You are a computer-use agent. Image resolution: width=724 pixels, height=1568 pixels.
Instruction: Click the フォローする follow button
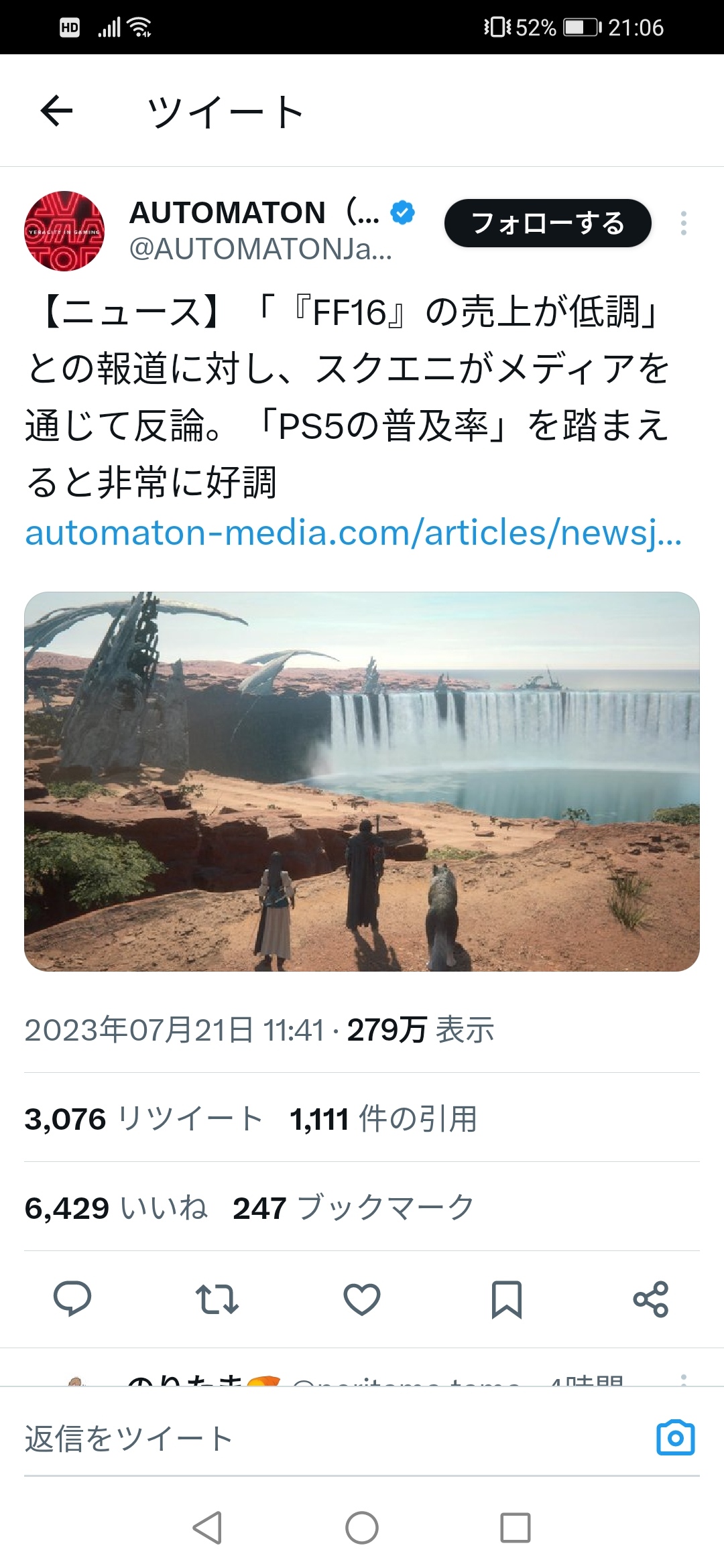[x=548, y=223]
